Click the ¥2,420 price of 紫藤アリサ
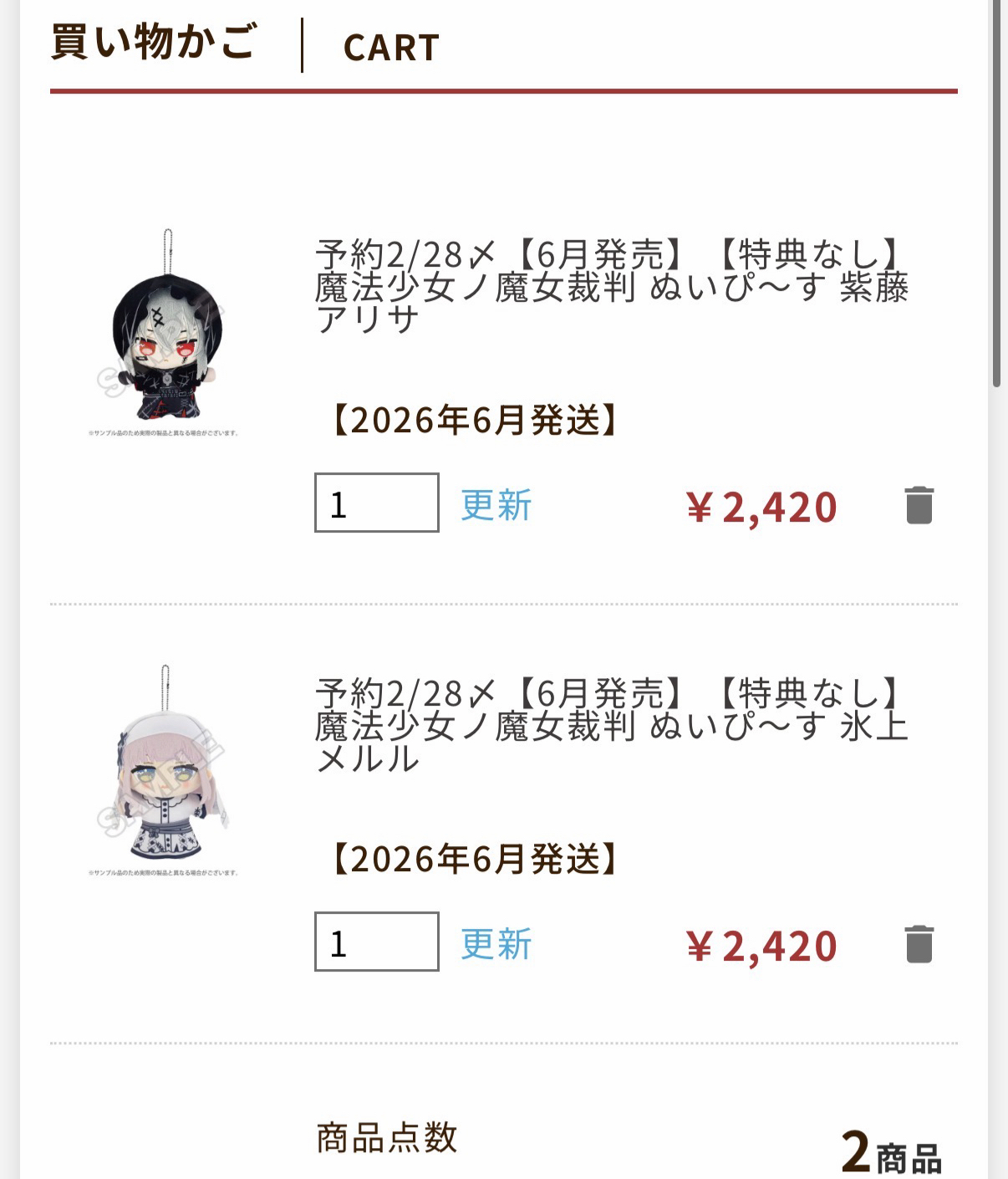The image size is (1008, 1179). click(761, 507)
